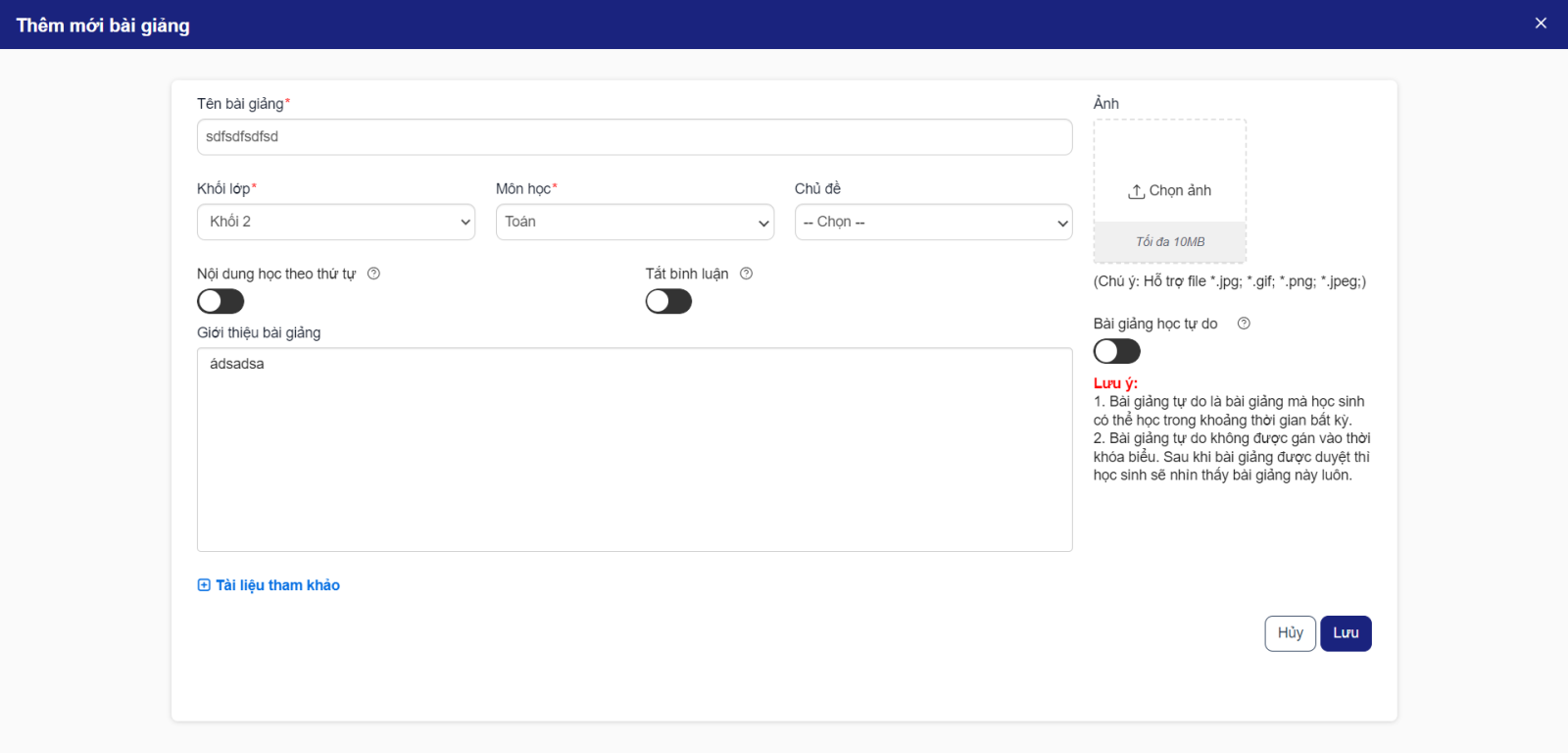Close the Thêm mới bài giảng dialog
1568x753 pixels.
pos(1541,24)
